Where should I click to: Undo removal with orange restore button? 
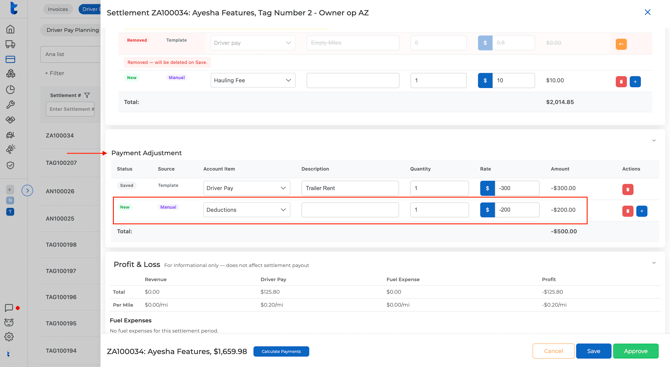coord(621,44)
